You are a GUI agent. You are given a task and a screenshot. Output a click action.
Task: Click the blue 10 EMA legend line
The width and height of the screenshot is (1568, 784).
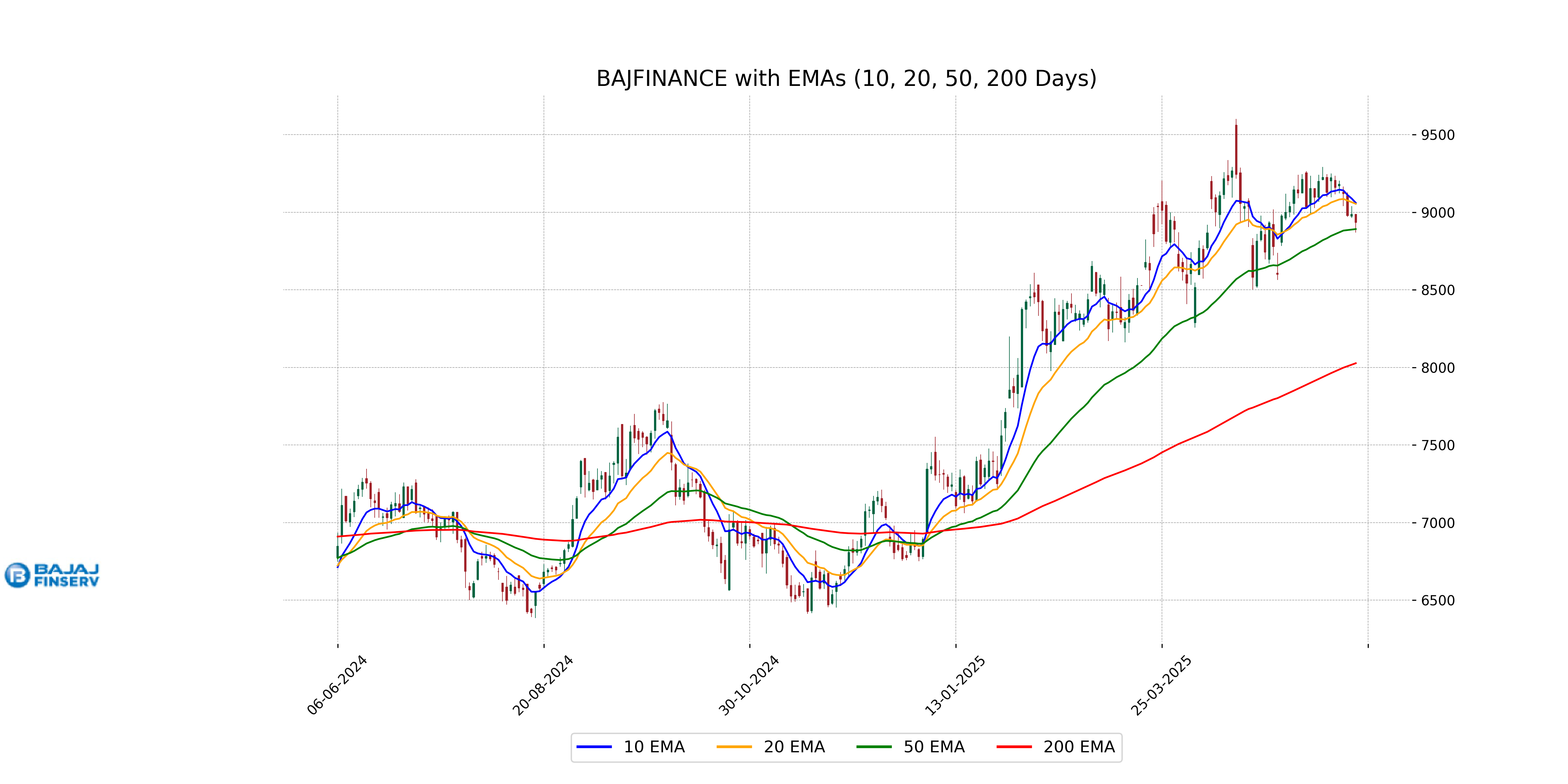(x=594, y=747)
